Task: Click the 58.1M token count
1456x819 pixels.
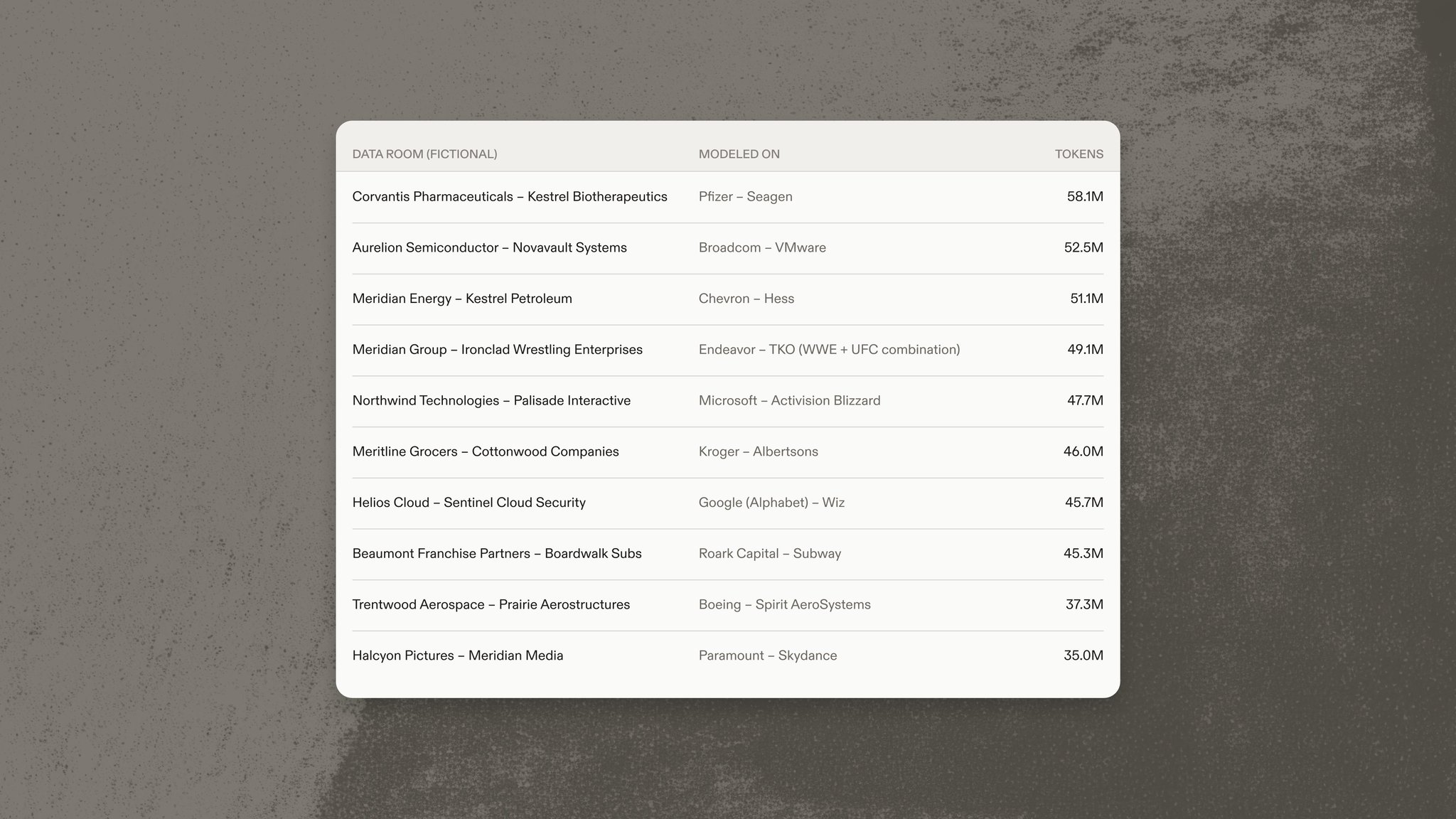Action: pyautogui.click(x=1085, y=197)
